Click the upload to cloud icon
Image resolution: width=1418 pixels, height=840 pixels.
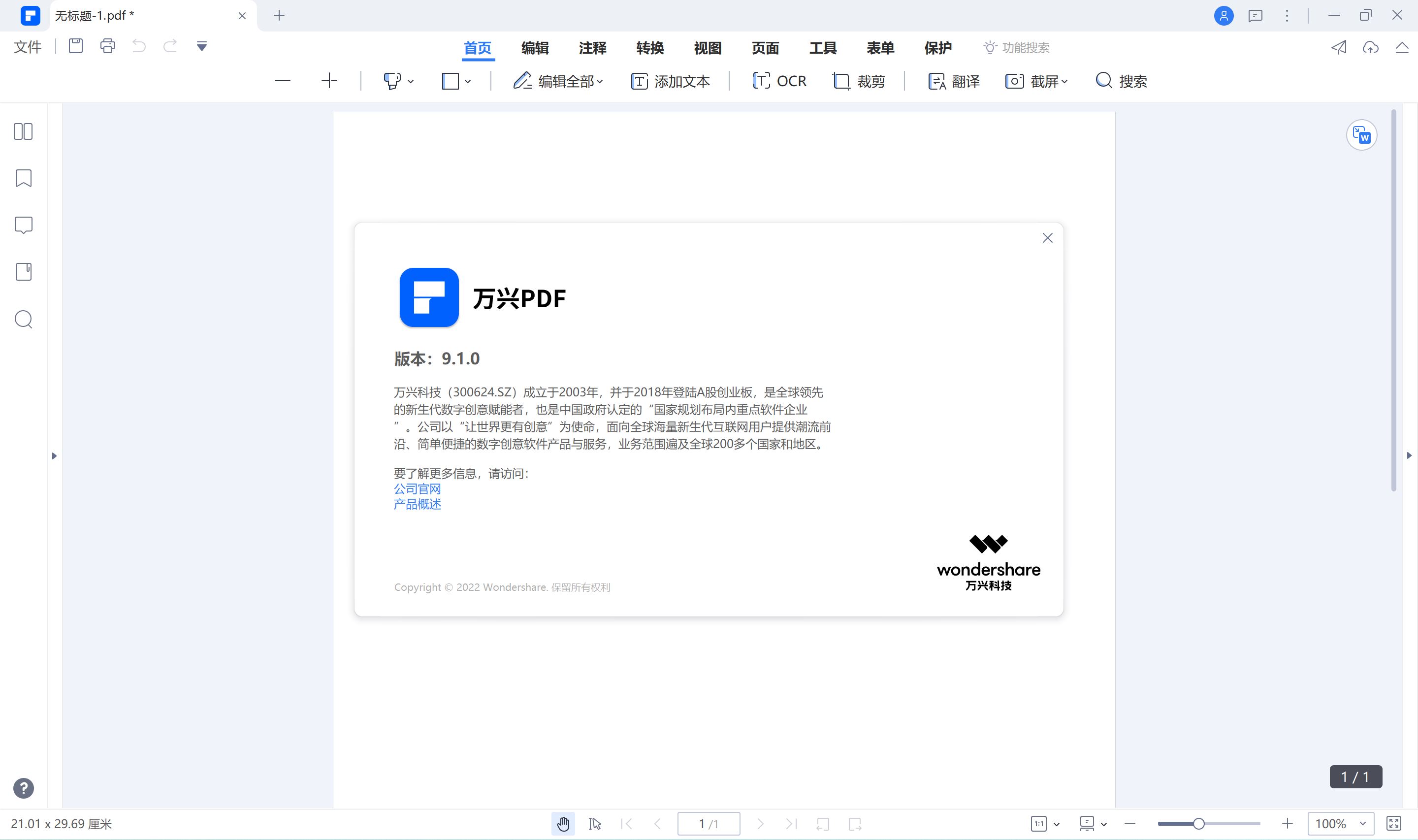point(1370,48)
